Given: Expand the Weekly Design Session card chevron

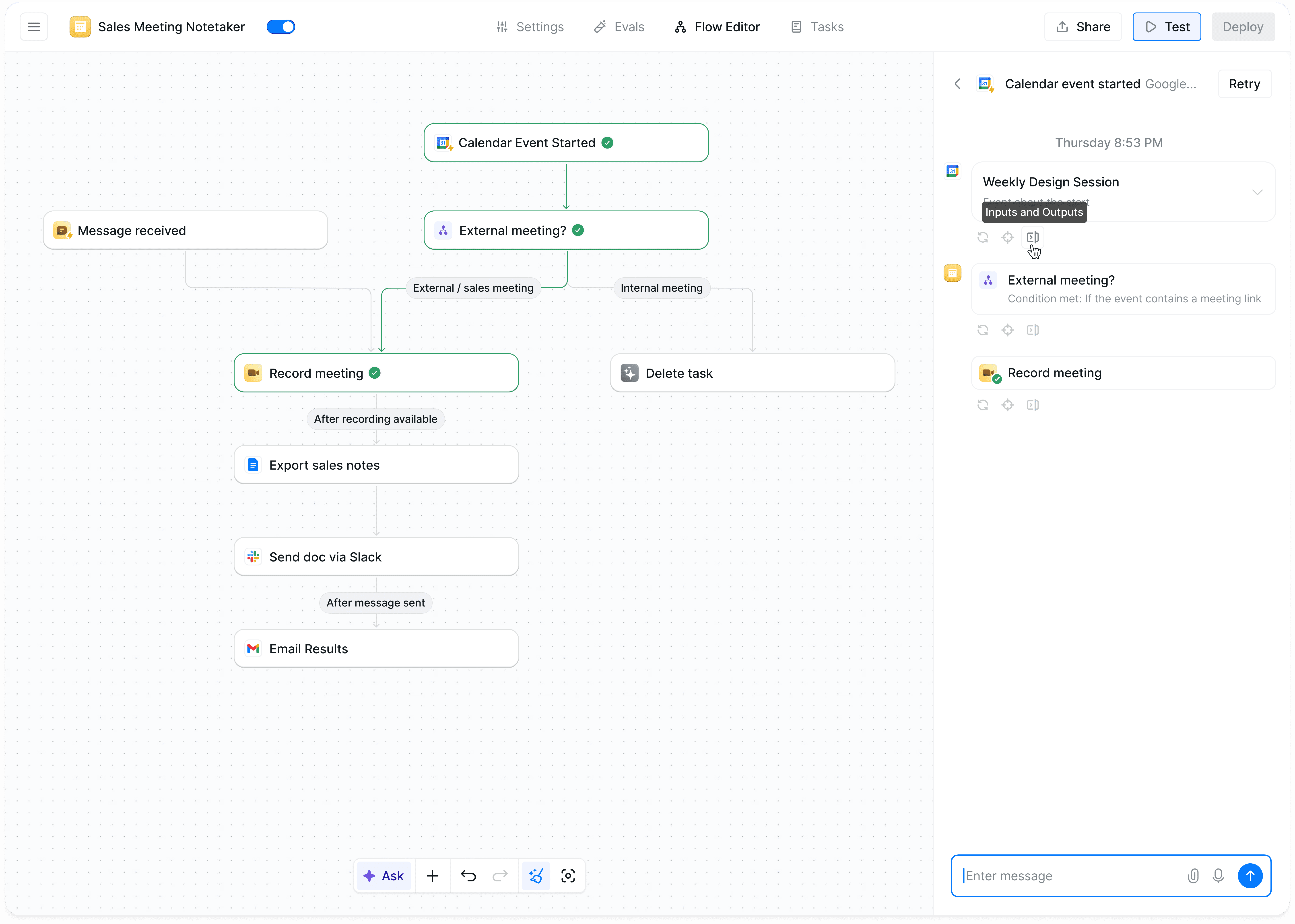Looking at the screenshot, I should tap(1257, 192).
